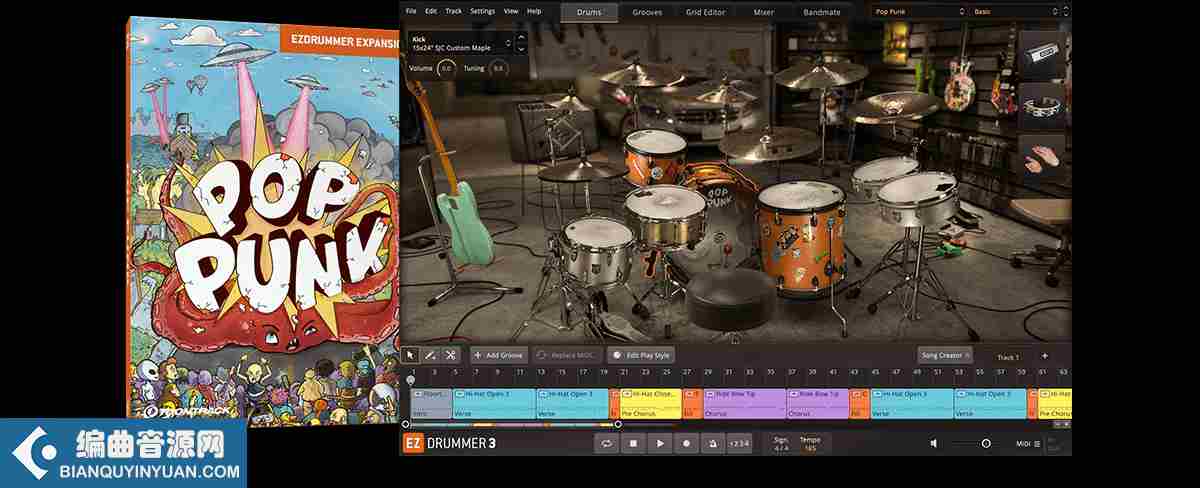
Task: Adjust the Volume knob for kick
Action: [447, 68]
